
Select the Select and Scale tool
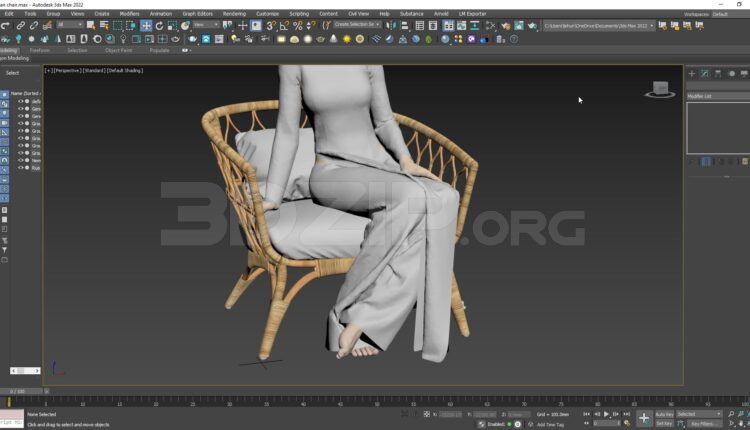pyautogui.click(x=172, y=25)
